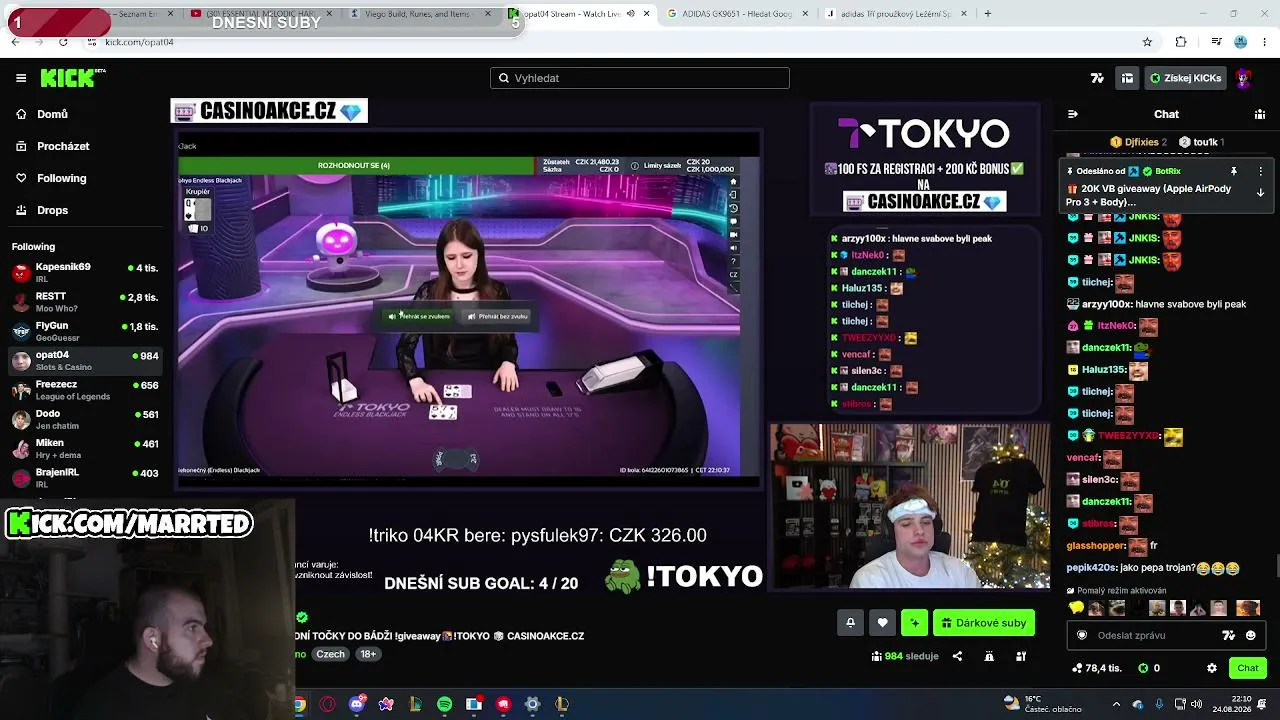Click the 78,4 tis. channel points balance
The image size is (1280, 720).
point(1097,668)
